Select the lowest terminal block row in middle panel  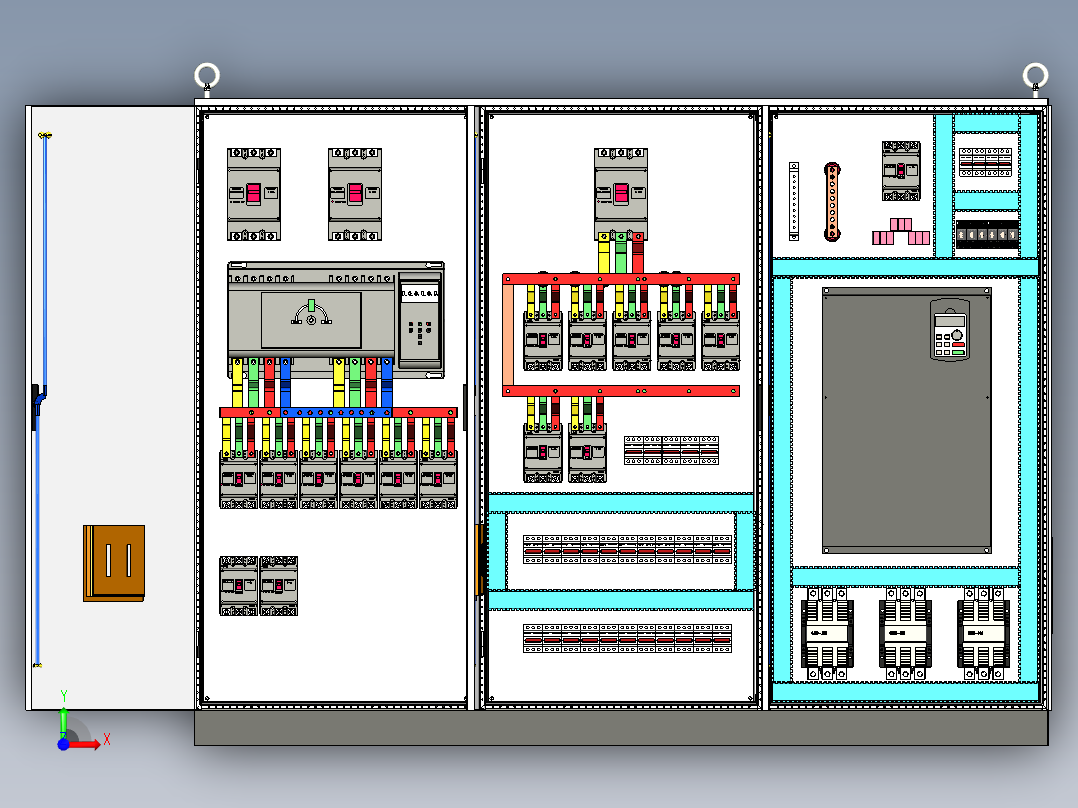coord(627,638)
